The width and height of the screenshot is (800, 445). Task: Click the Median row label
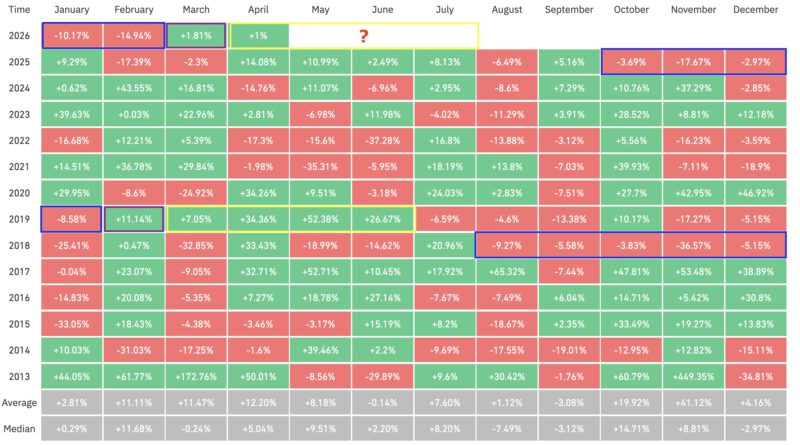click(x=19, y=428)
